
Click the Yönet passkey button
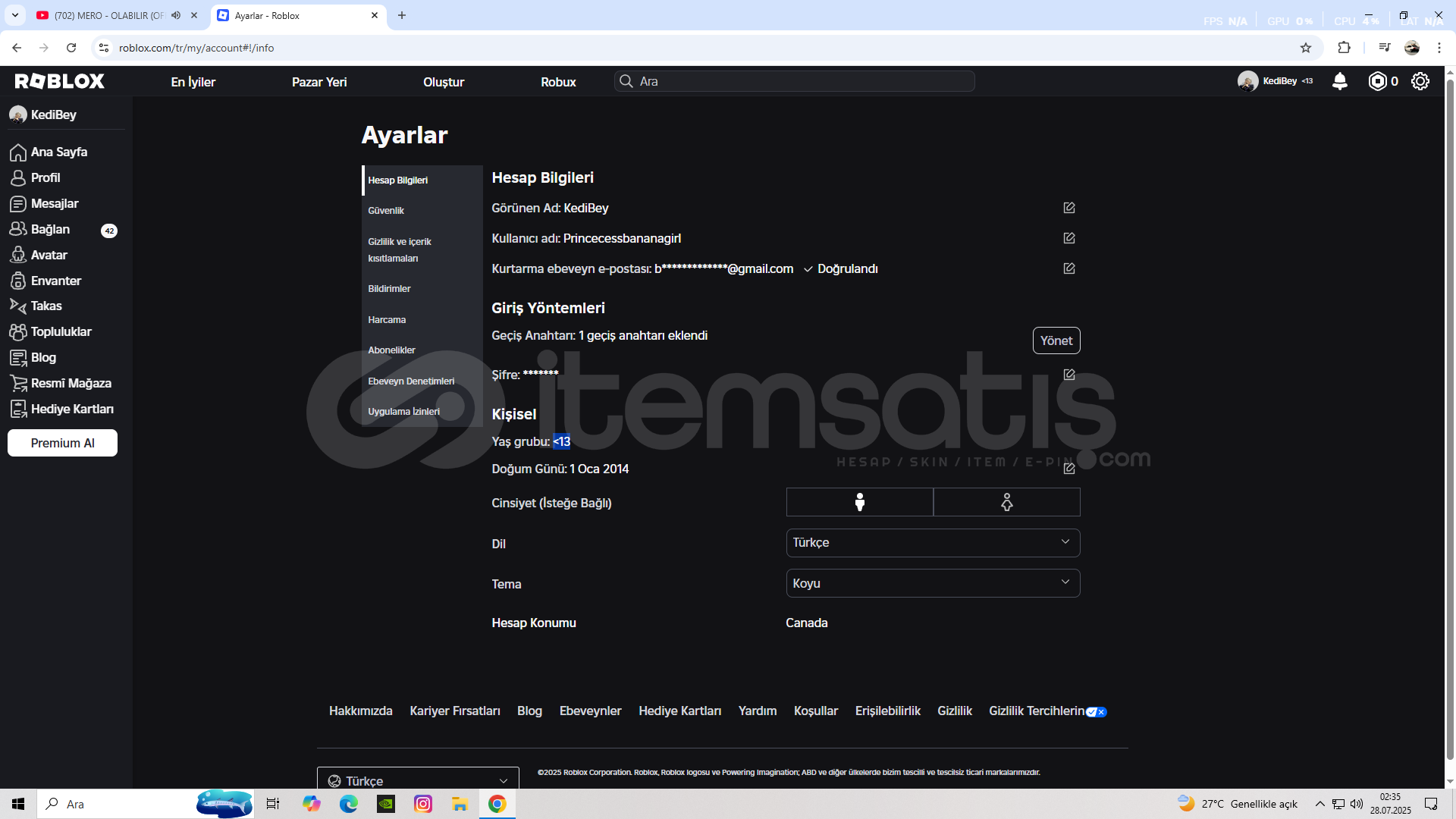point(1056,340)
